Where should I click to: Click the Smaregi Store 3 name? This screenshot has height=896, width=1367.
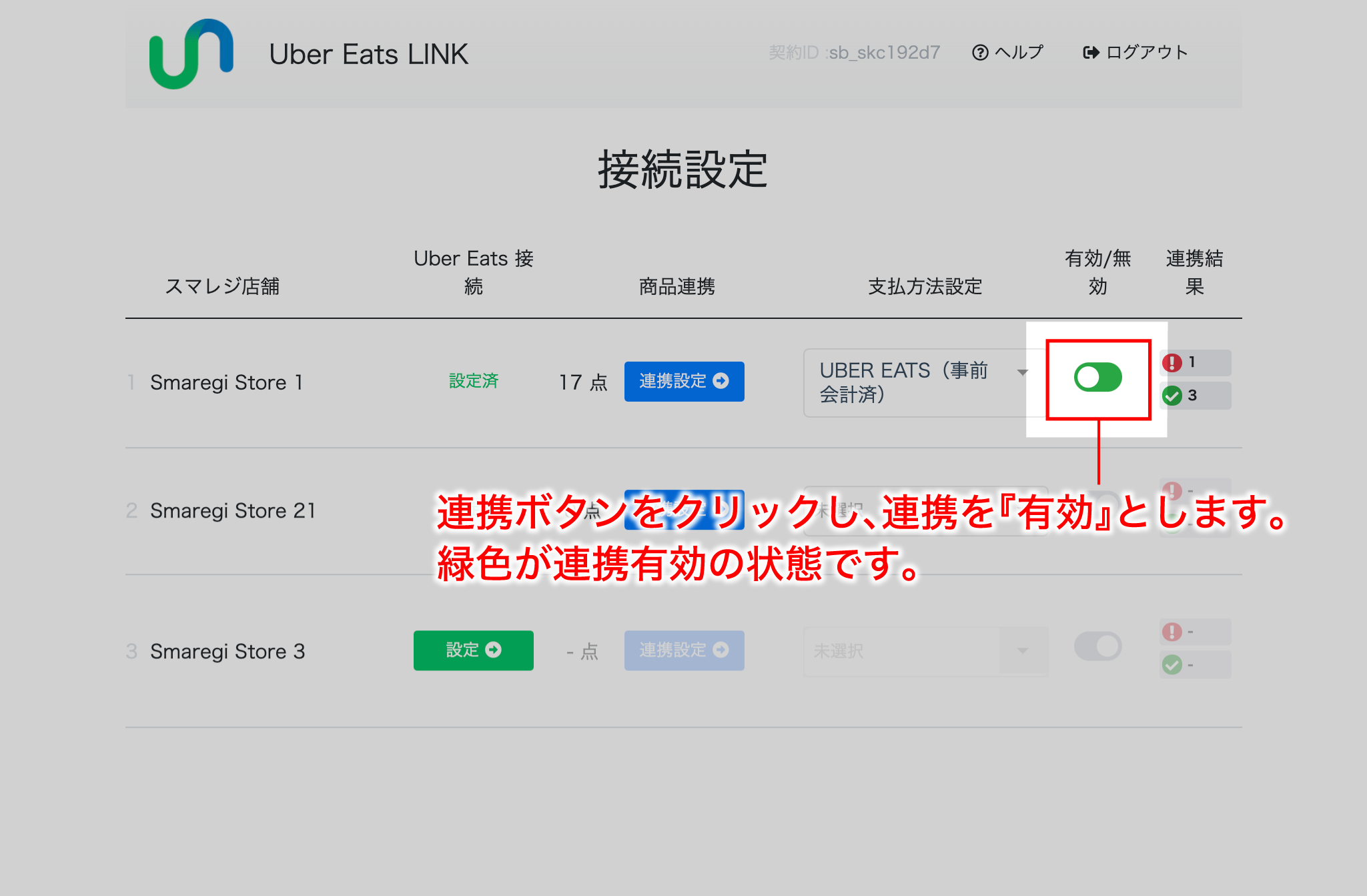point(227,651)
